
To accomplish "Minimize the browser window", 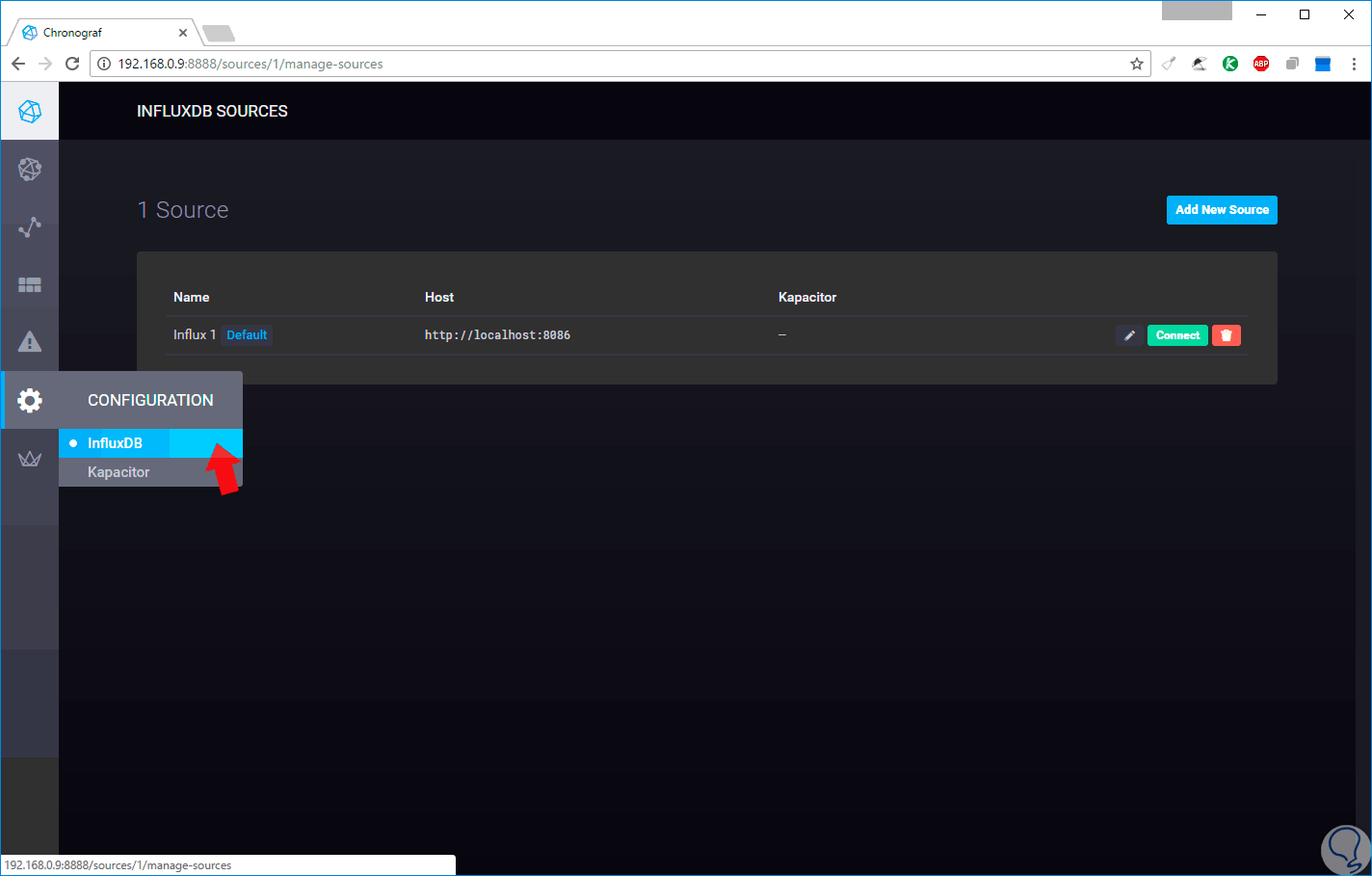I will [1261, 14].
